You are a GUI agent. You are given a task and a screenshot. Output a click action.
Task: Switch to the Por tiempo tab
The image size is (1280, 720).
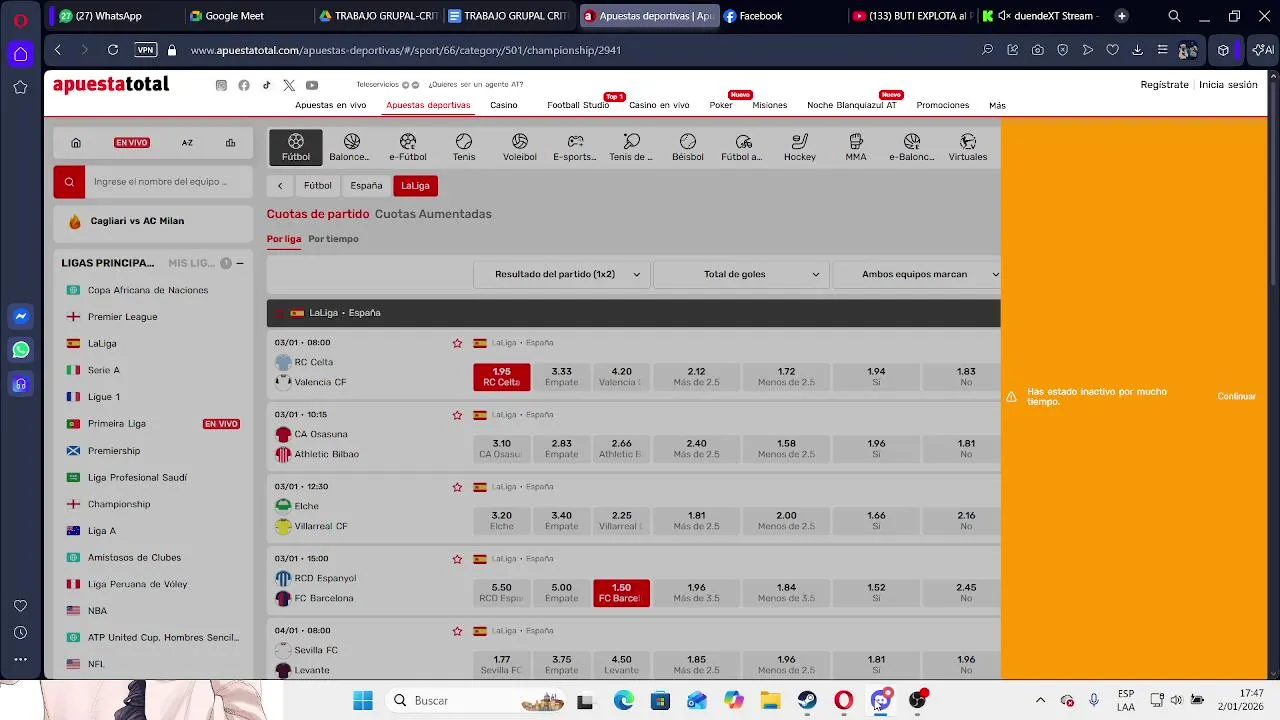pos(333,239)
